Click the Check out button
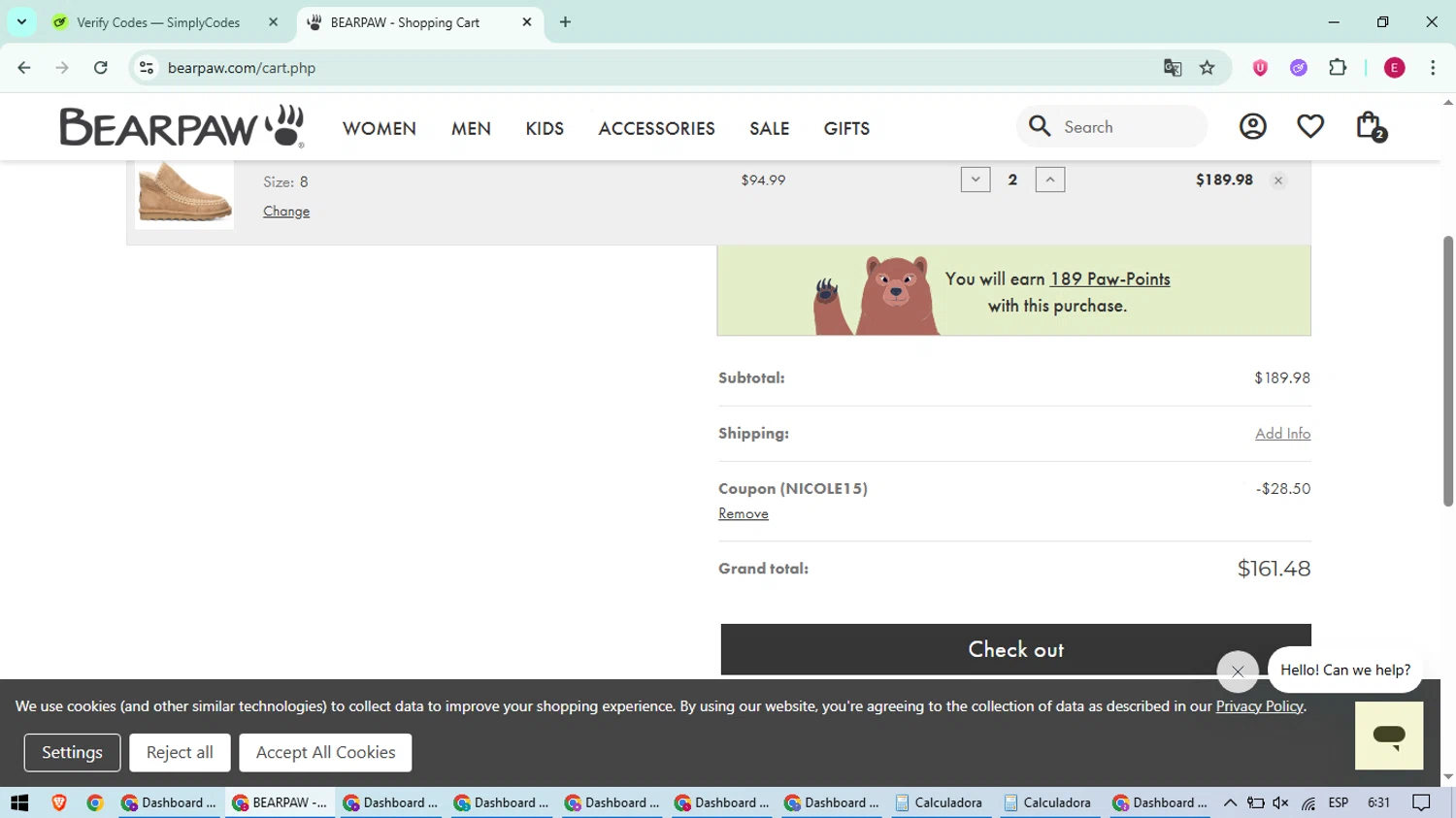 click(1015, 649)
